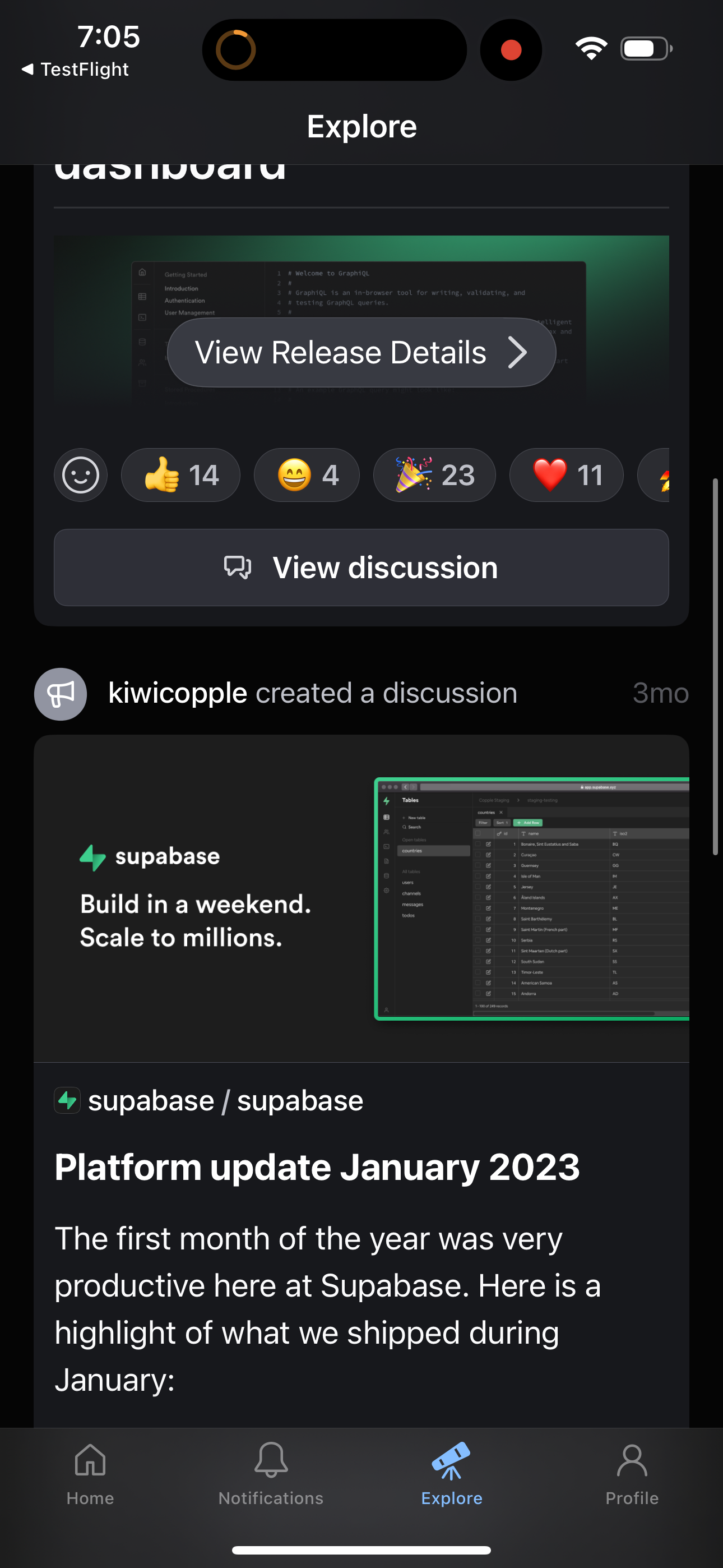Select the supabase lightning avatar icon
The image size is (723, 1568).
(x=68, y=1100)
